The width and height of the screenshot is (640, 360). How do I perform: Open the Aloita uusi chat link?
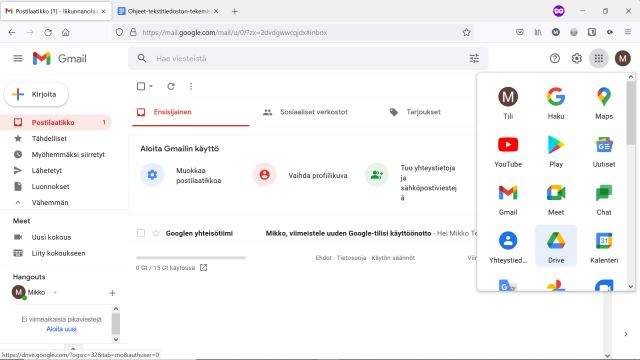pos(61,329)
